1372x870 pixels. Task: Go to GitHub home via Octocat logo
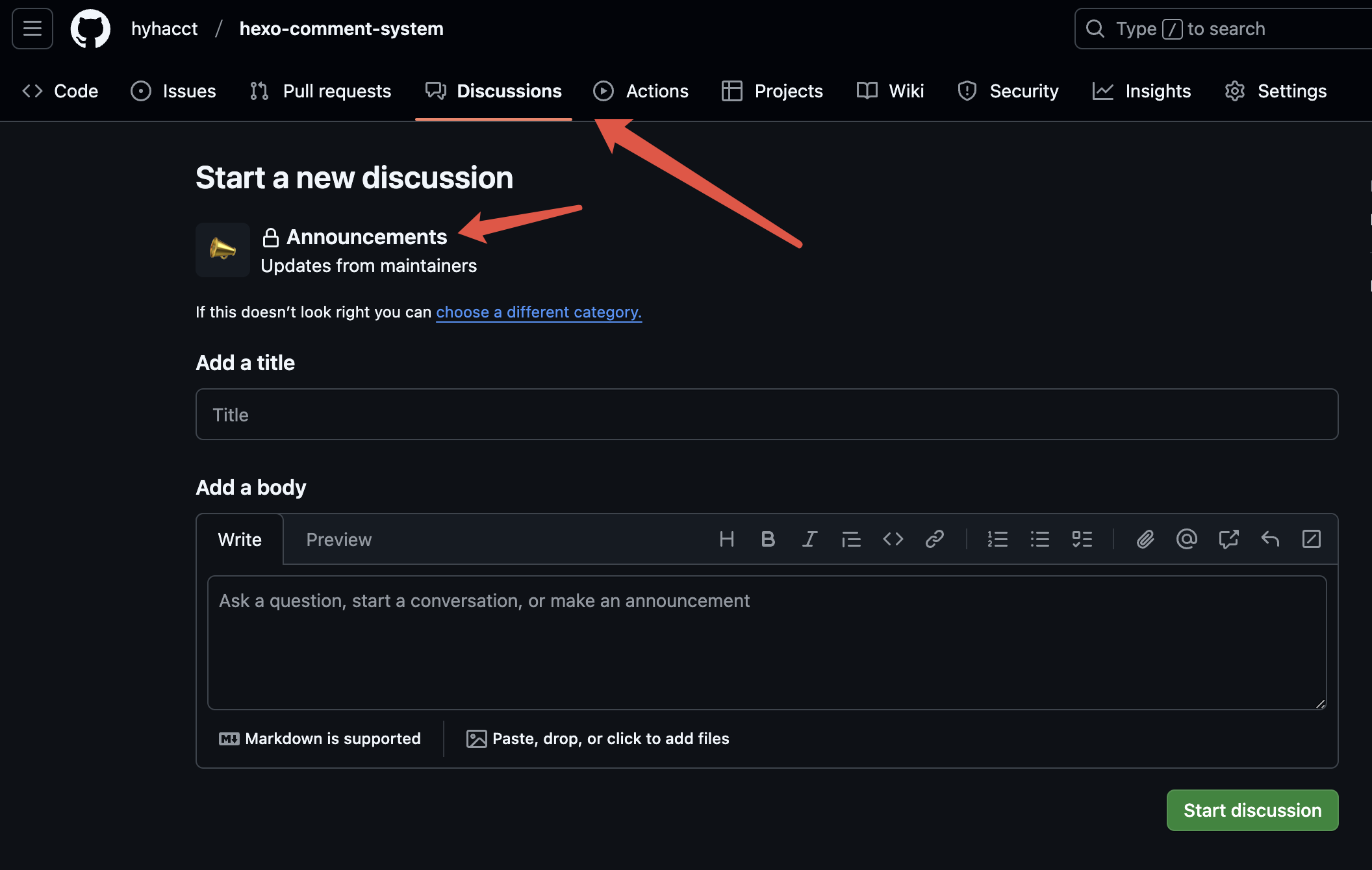(90, 29)
